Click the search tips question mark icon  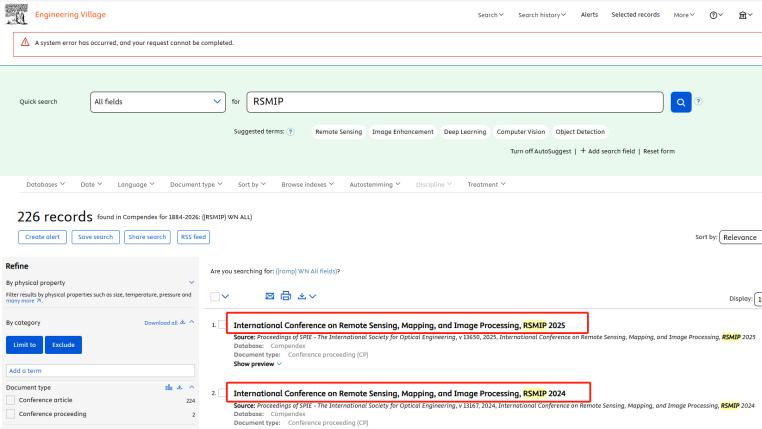point(699,101)
